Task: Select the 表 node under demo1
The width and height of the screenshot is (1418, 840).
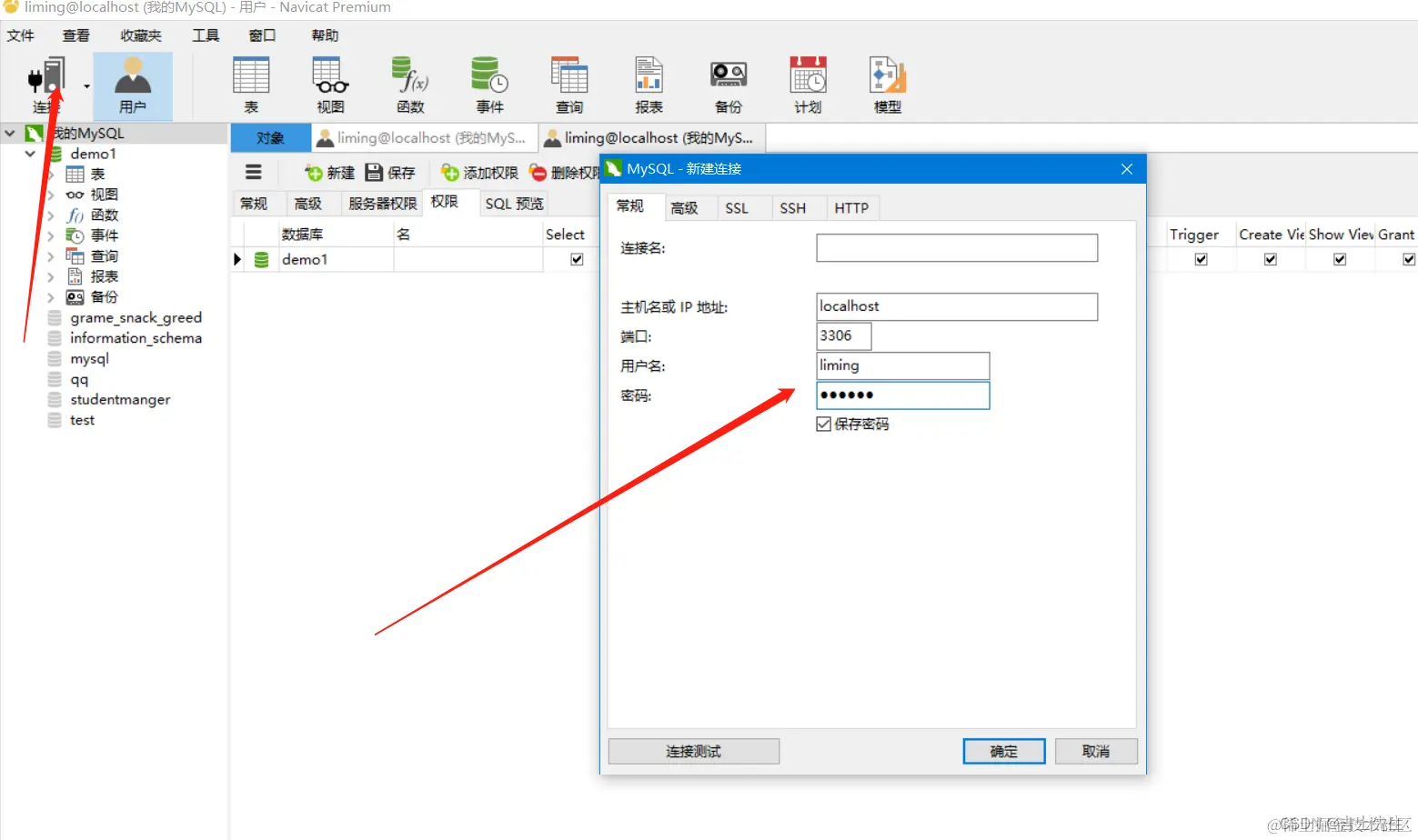Action: [x=85, y=174]
